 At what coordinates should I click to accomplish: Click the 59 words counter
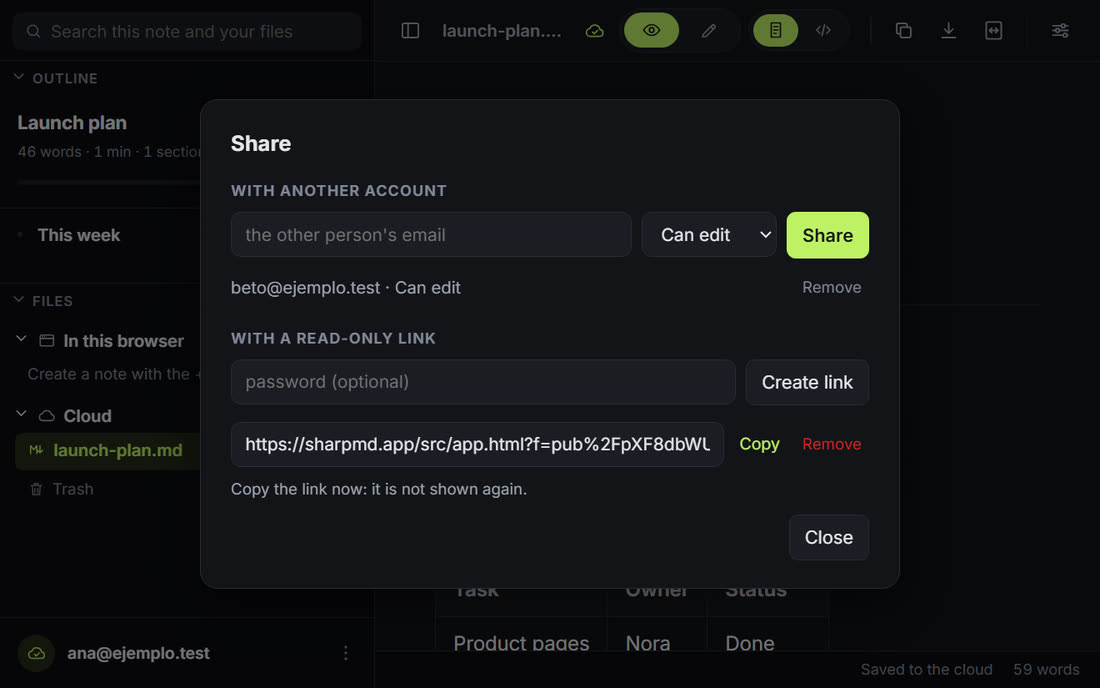[x=1046, y=670]
